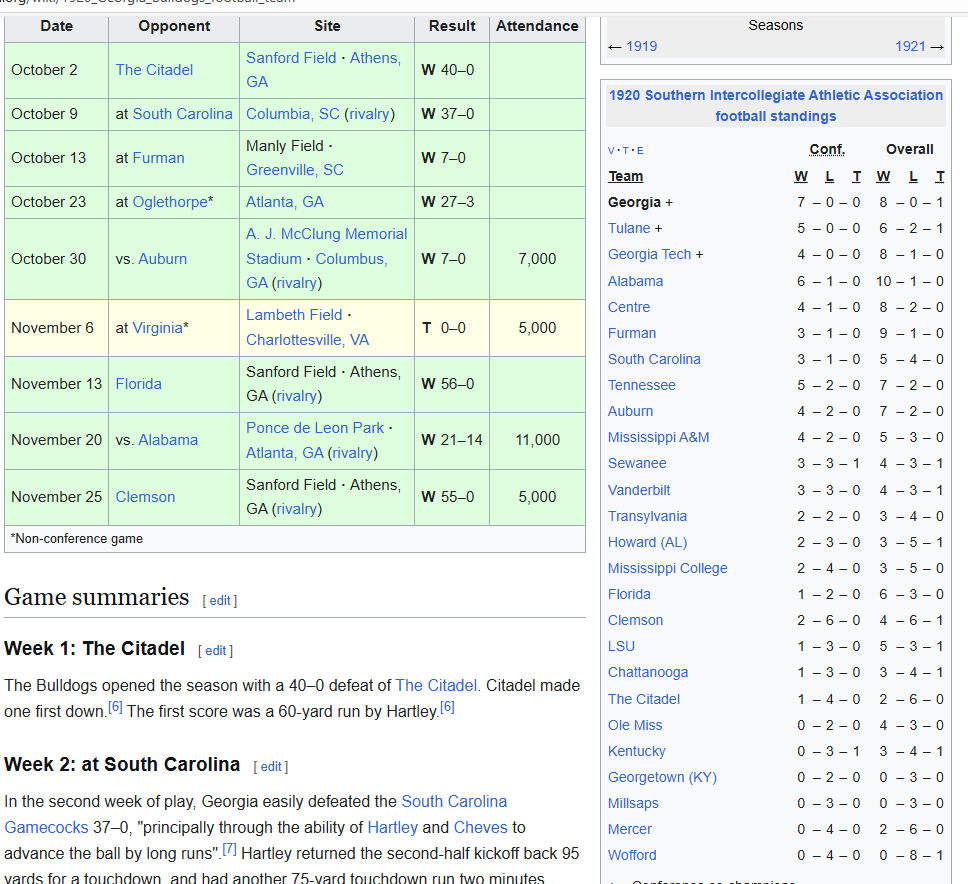Screen dimensions: 968x884
Task: Open reference [6] after 'one first down'
Action: 115,707
